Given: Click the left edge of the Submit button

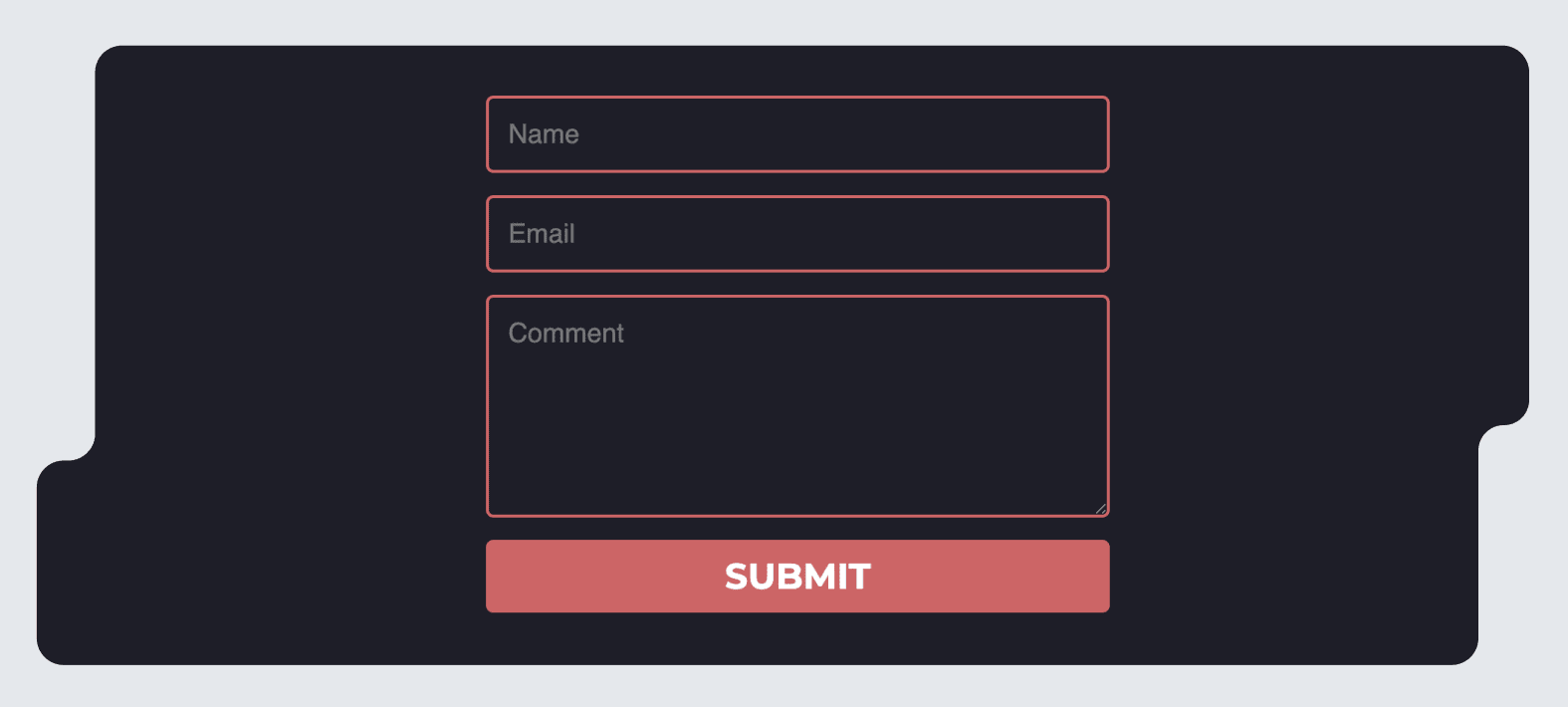Looking at the screenshot, I should tap(503, 577).
